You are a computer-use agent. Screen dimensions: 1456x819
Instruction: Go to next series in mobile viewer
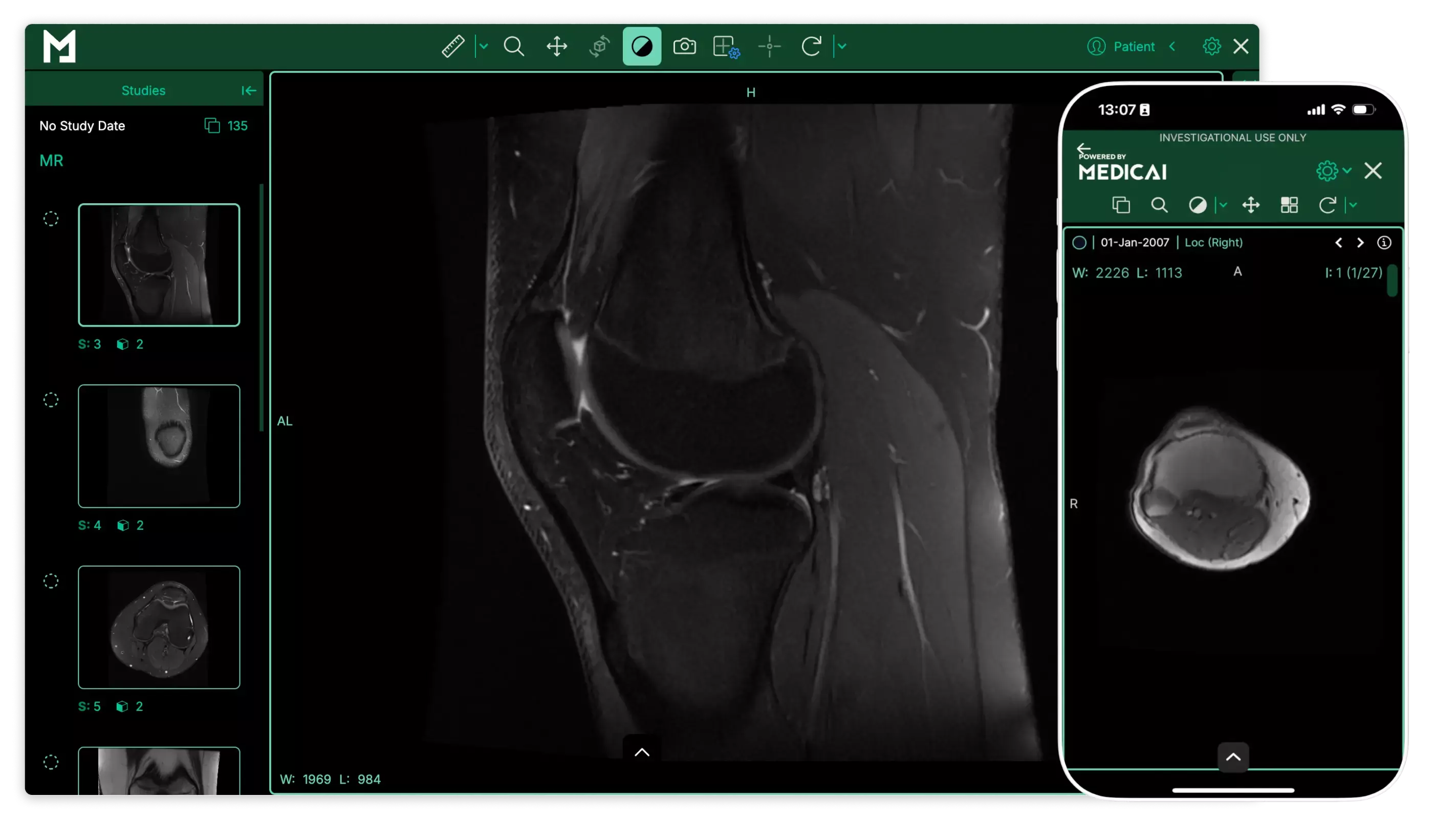pos(1360,243)
